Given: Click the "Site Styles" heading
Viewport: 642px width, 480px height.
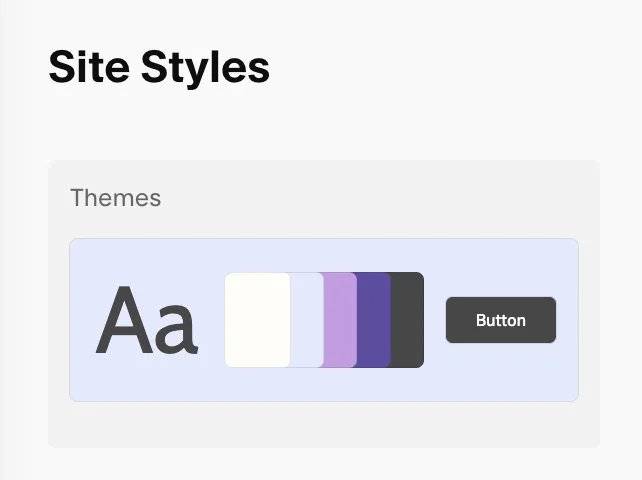Looking at the screenshot, I should tap(159, 67).
